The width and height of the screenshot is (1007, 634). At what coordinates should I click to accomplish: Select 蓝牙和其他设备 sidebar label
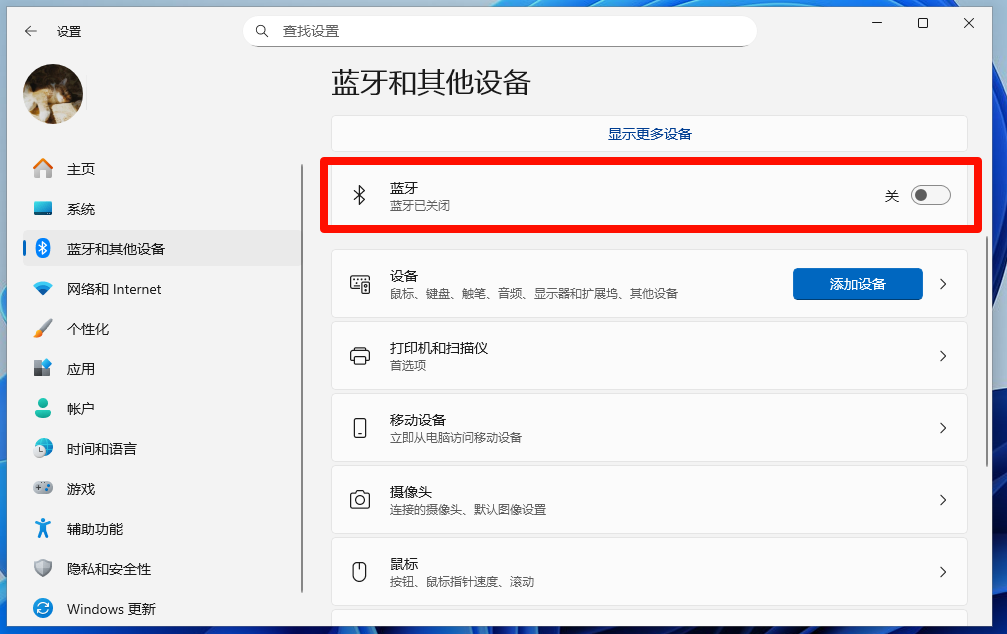pyautogui.click(x=116, y=249)
